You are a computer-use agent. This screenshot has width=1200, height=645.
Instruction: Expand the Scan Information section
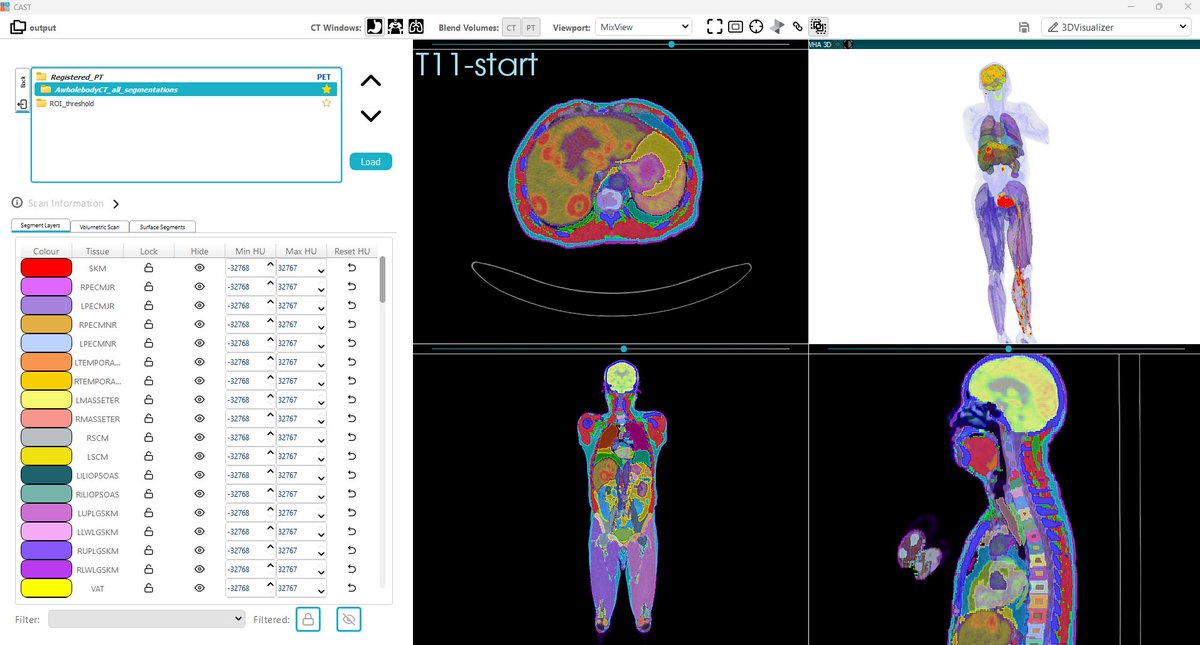[x=117, y=203]
